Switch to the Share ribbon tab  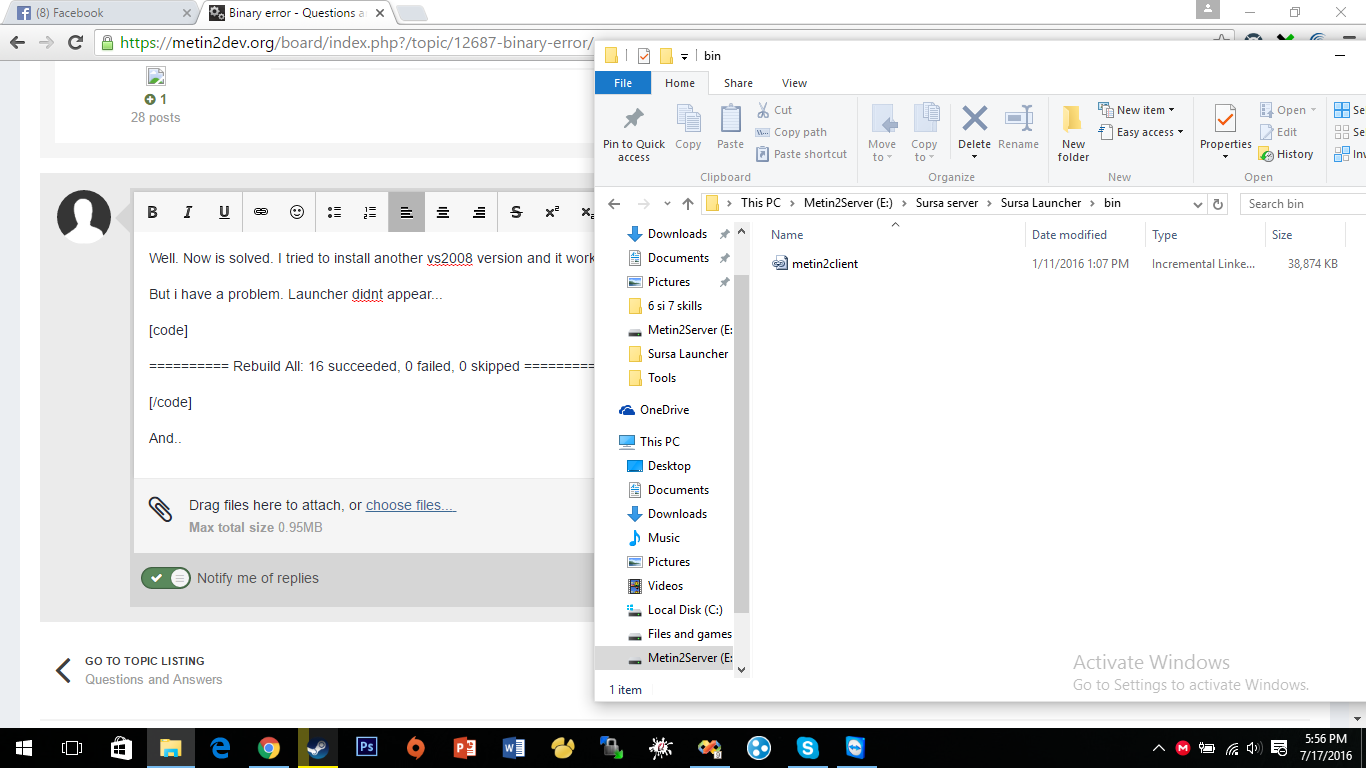[739, 83]
